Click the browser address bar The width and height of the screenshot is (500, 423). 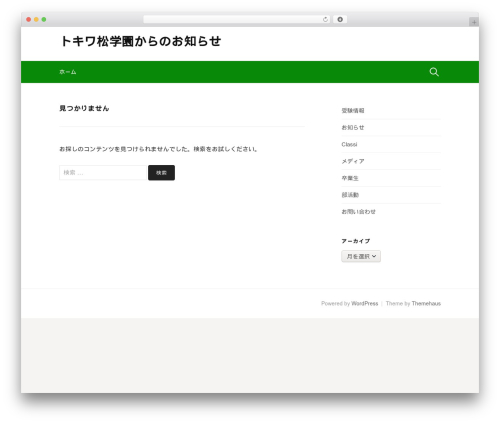pyautogui.click(x=237, y=20)
